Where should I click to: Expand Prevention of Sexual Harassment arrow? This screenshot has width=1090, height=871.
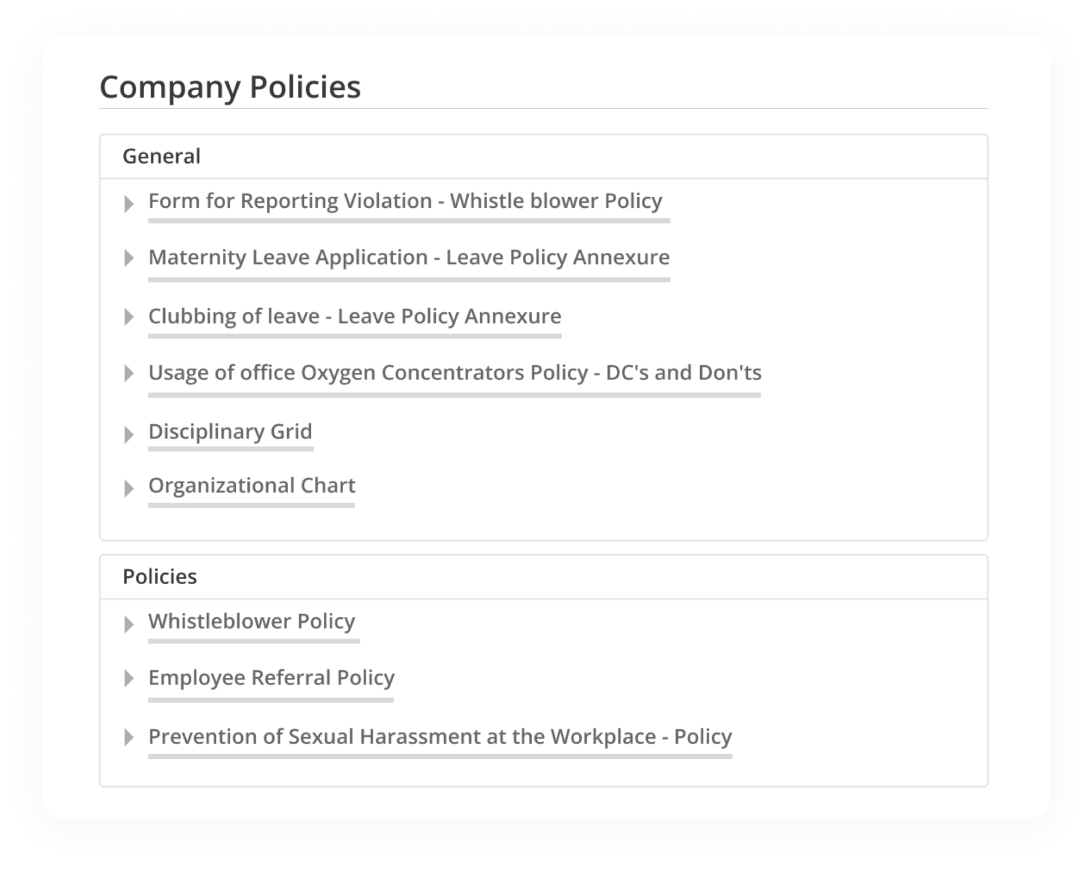[129, 737]
